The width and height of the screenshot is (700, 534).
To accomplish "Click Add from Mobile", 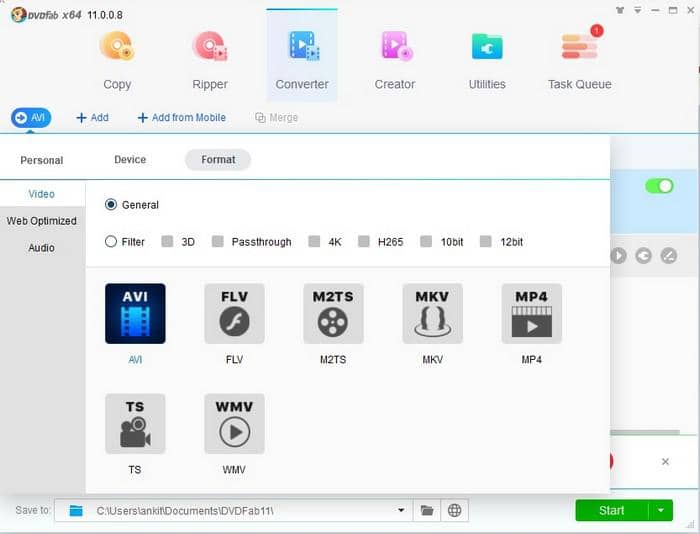I will 182,117.
